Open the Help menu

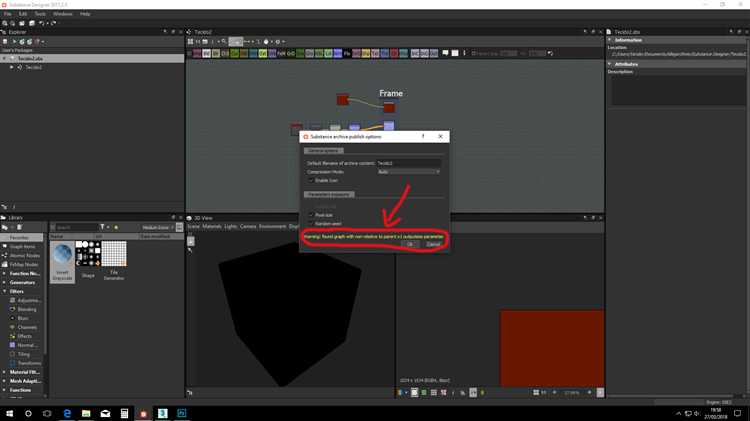[85, 14]
